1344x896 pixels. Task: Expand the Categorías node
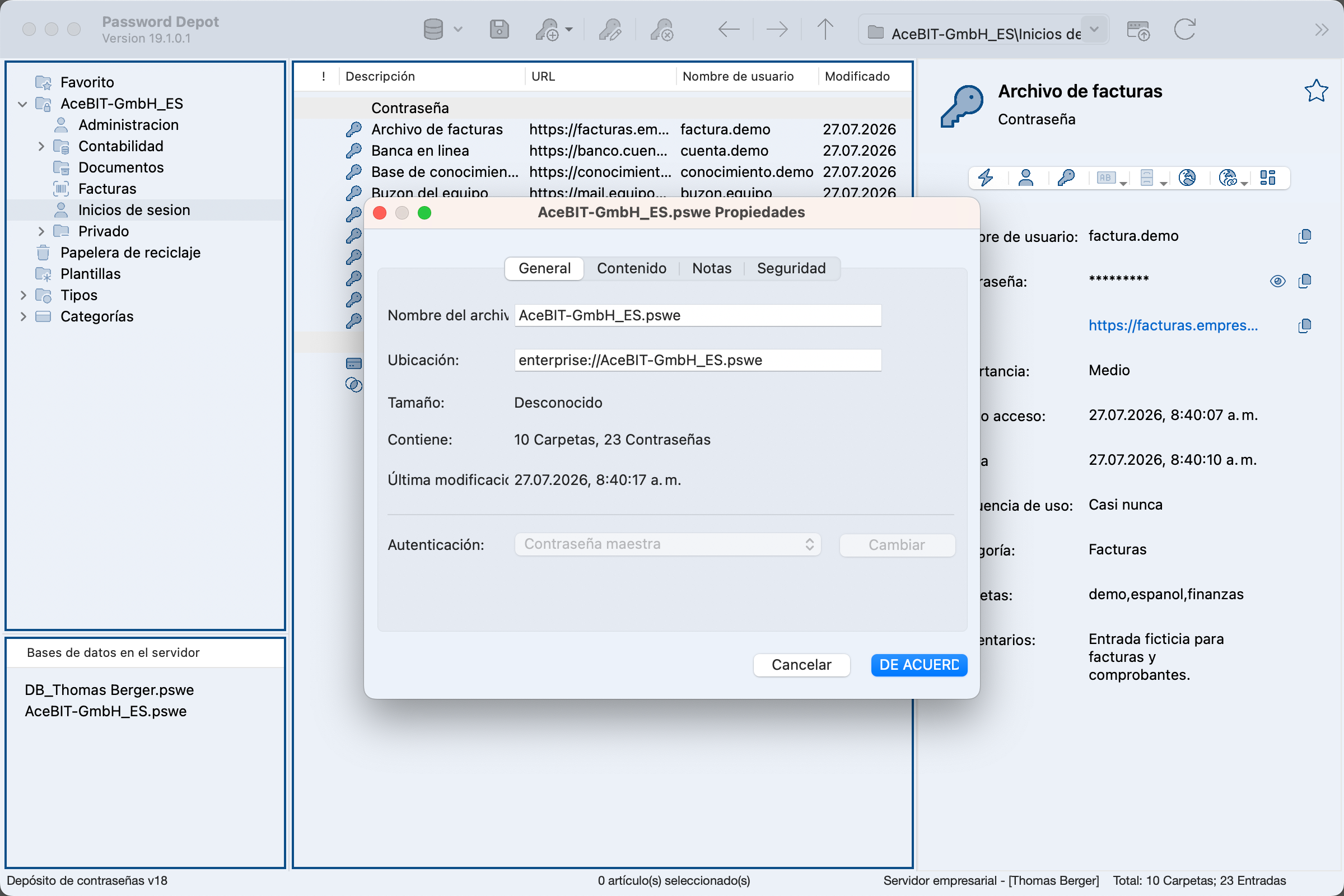(x=23, y=316)
